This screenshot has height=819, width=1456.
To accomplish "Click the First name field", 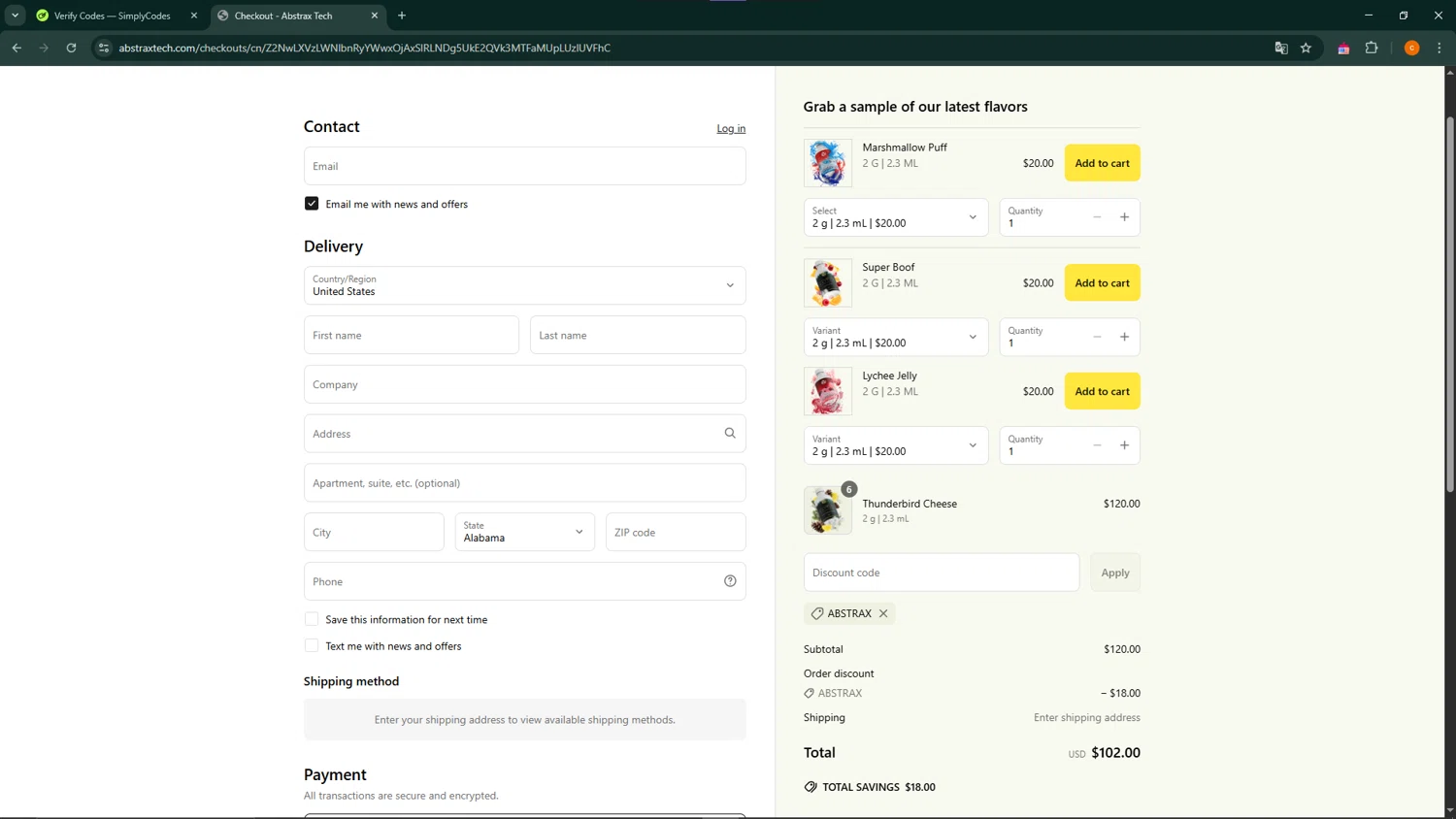I will click(412, 335).
